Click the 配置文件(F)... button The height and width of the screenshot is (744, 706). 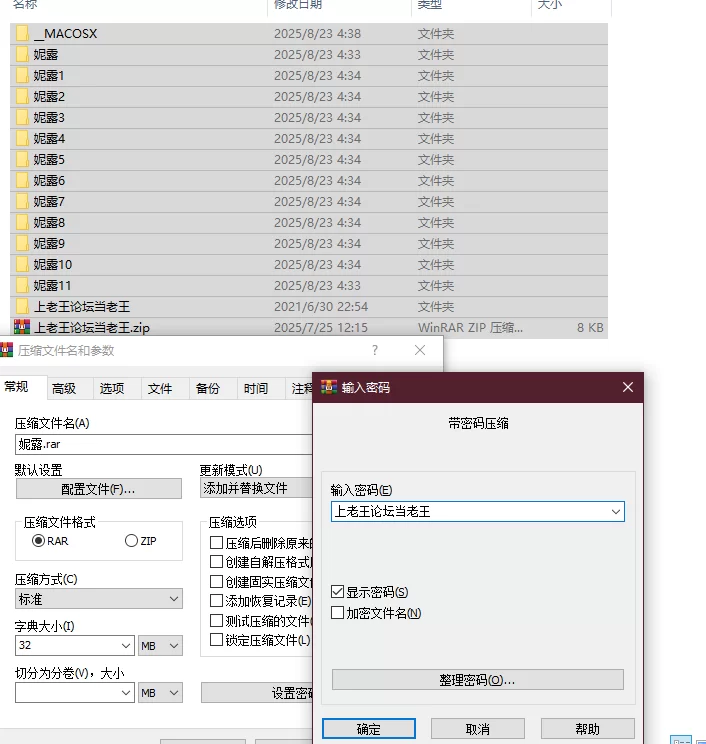(x=99, y=488)
